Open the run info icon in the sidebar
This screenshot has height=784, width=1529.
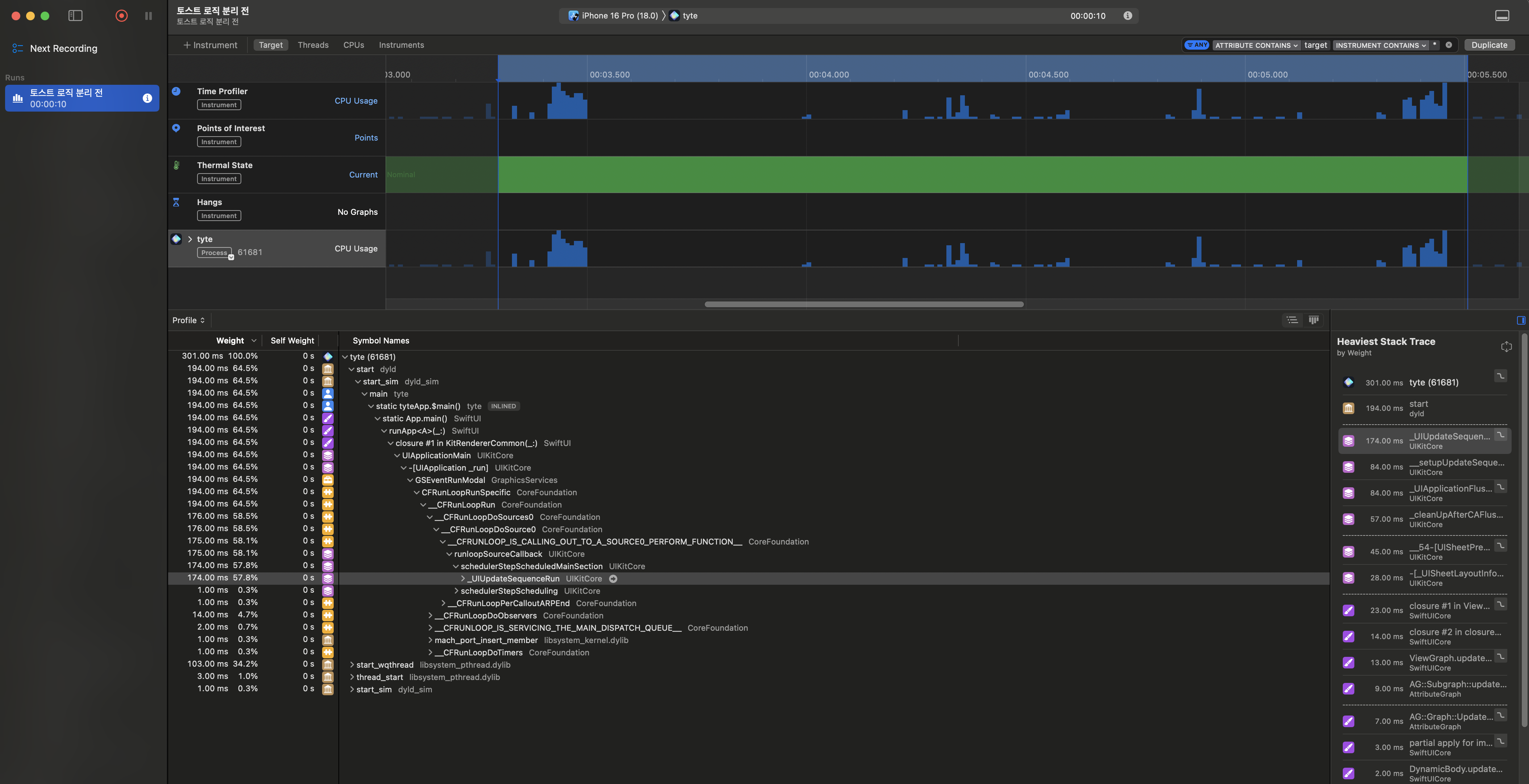[147, 98]
